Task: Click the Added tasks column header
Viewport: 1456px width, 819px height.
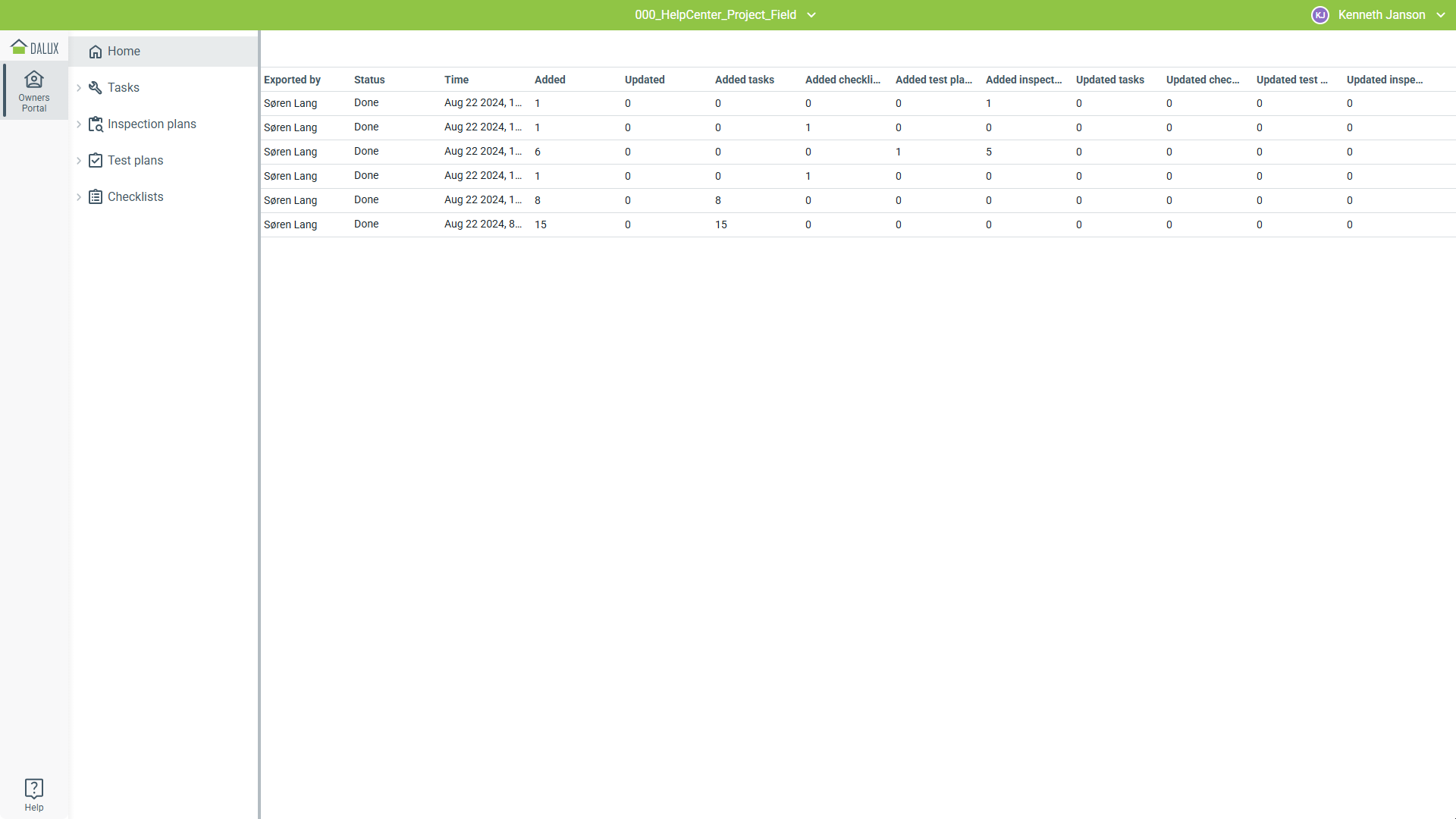Action: coord(744,80)
